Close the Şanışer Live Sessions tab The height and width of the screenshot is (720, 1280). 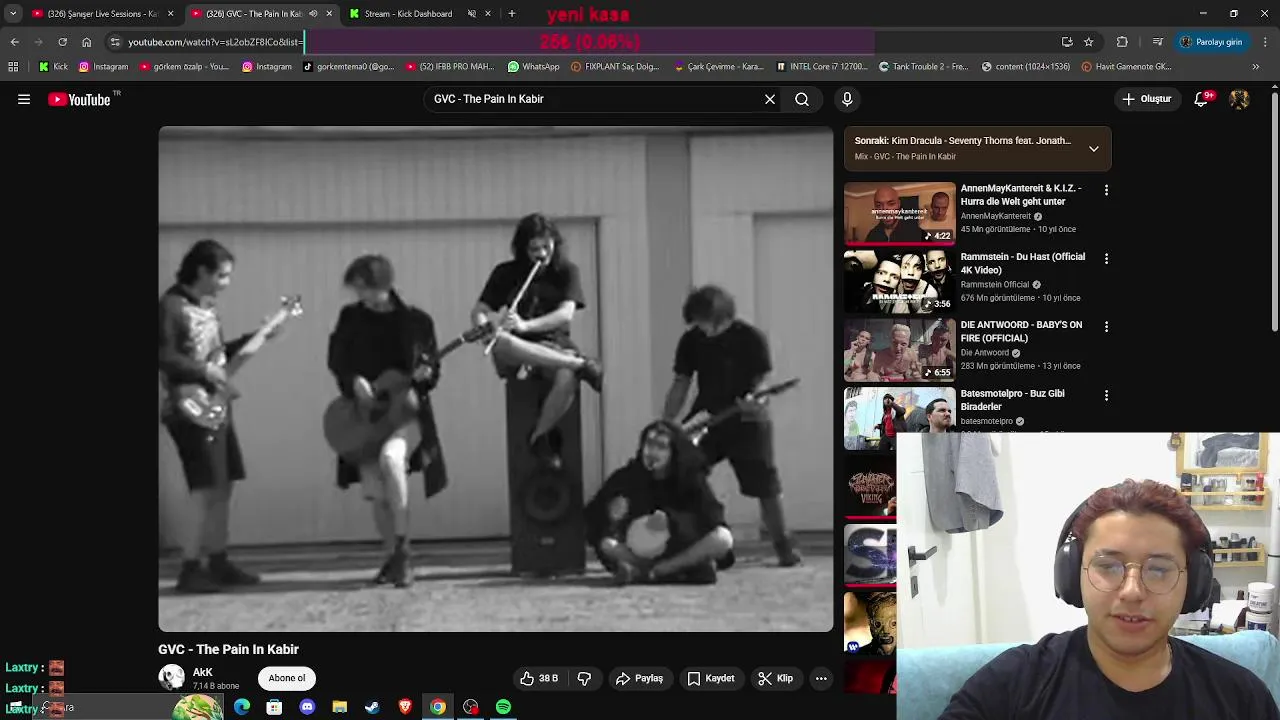[x=170, y=14]
